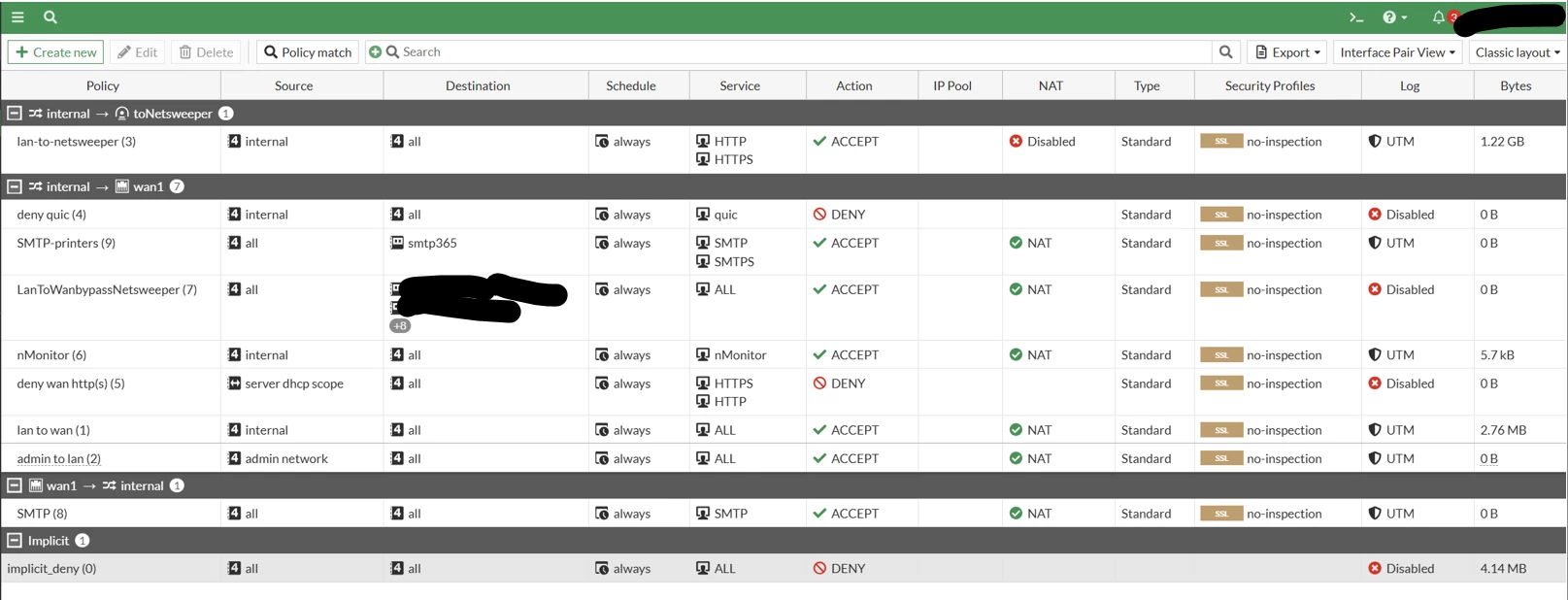Click the Edit button
1568x600 pixels.
click(137, 52)
